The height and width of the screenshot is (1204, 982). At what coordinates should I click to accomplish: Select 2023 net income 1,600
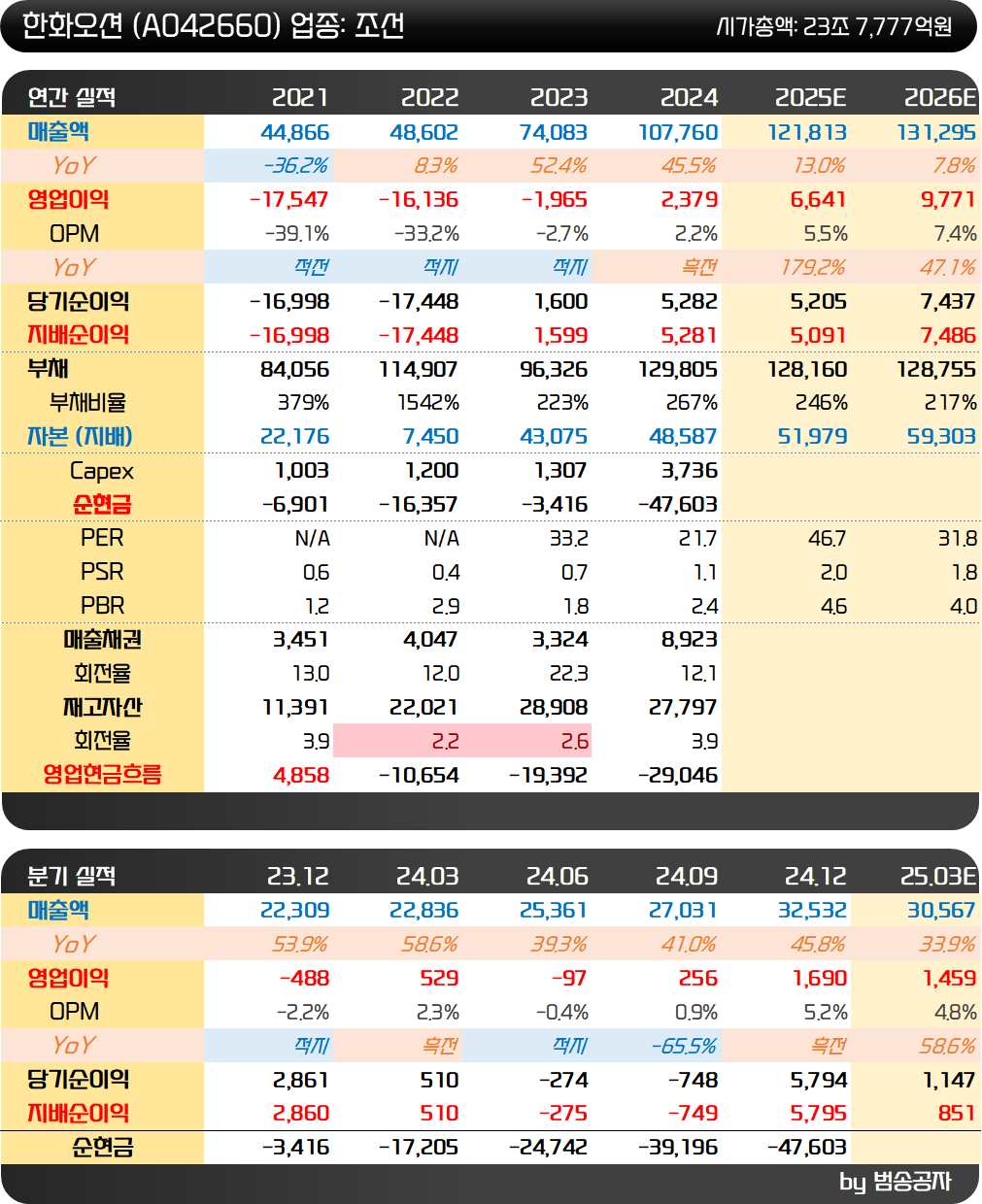tap(560, 302)
